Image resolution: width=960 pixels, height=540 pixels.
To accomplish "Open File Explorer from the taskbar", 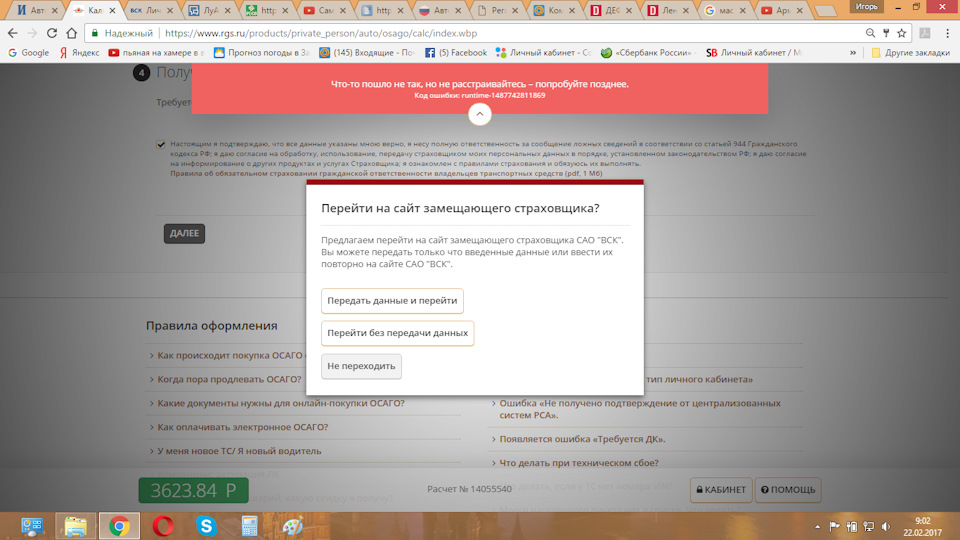I will [x=76, y=526].
